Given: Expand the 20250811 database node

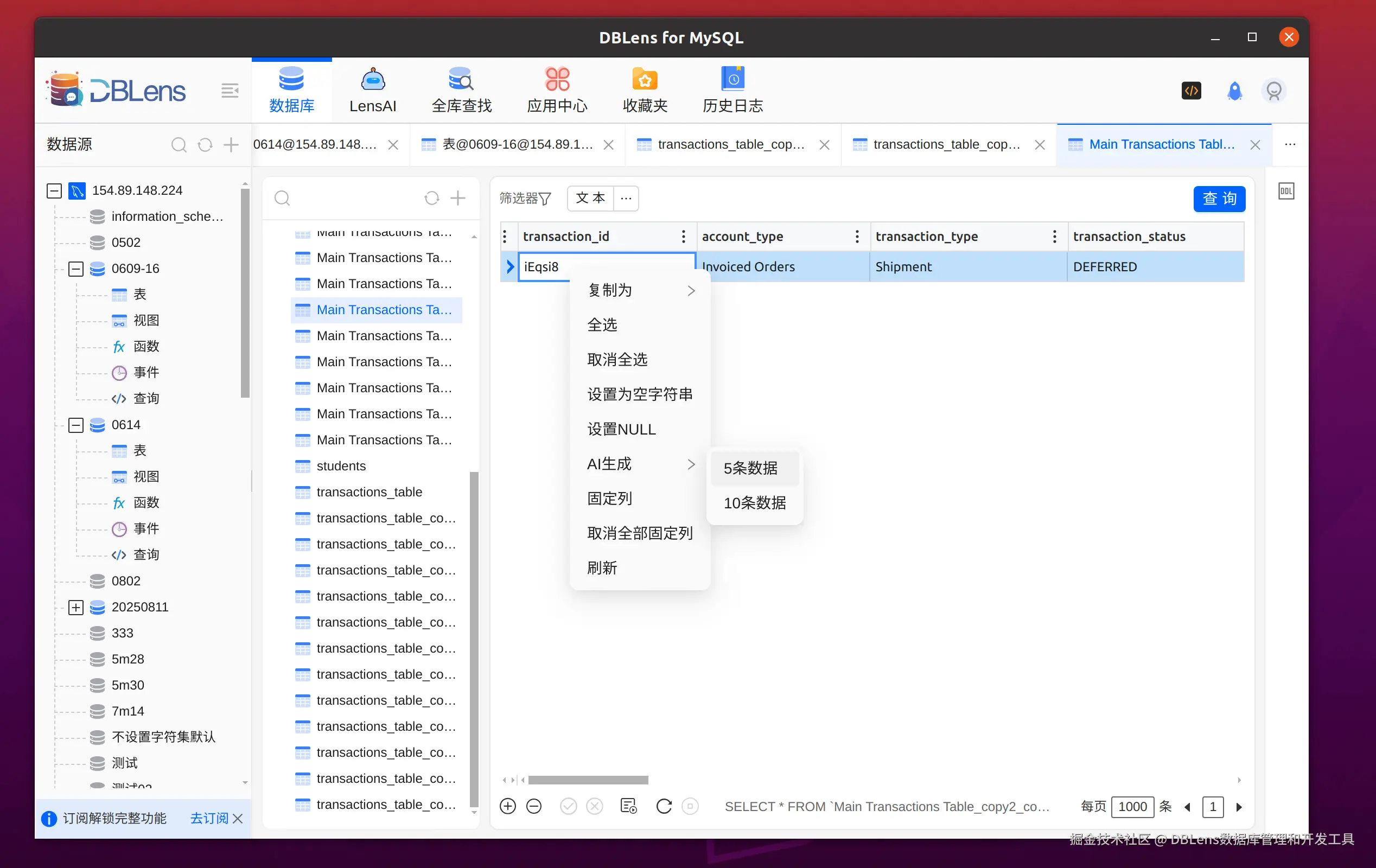Looking at the screenshot, I should [76, 607].
